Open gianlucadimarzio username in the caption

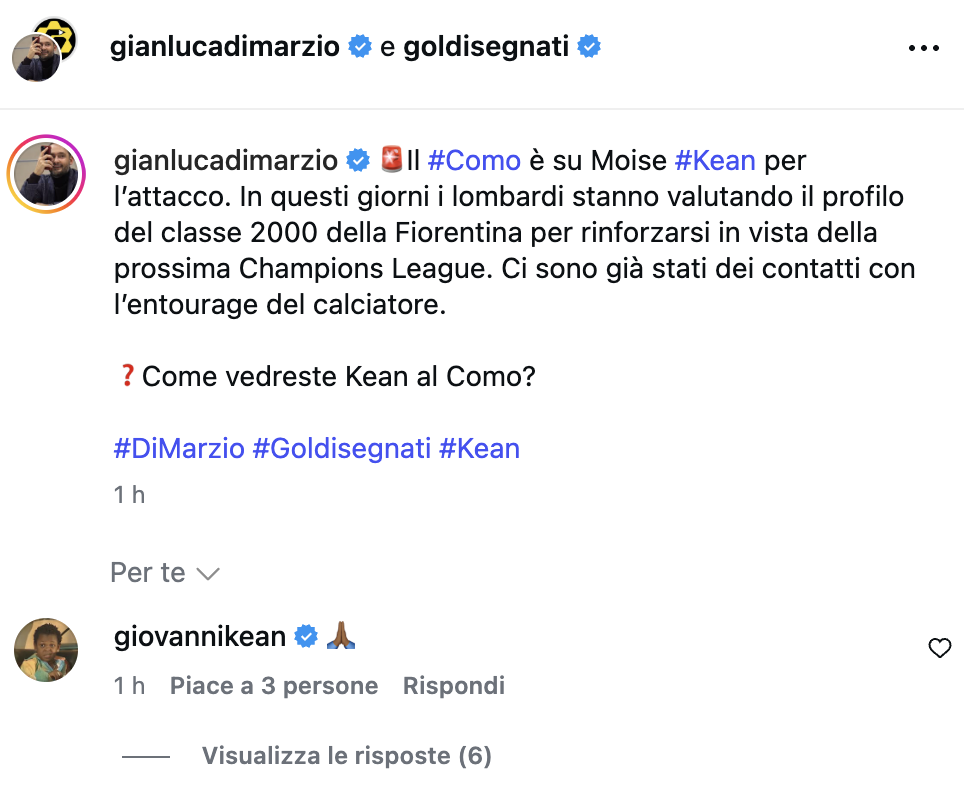point(226,160)
